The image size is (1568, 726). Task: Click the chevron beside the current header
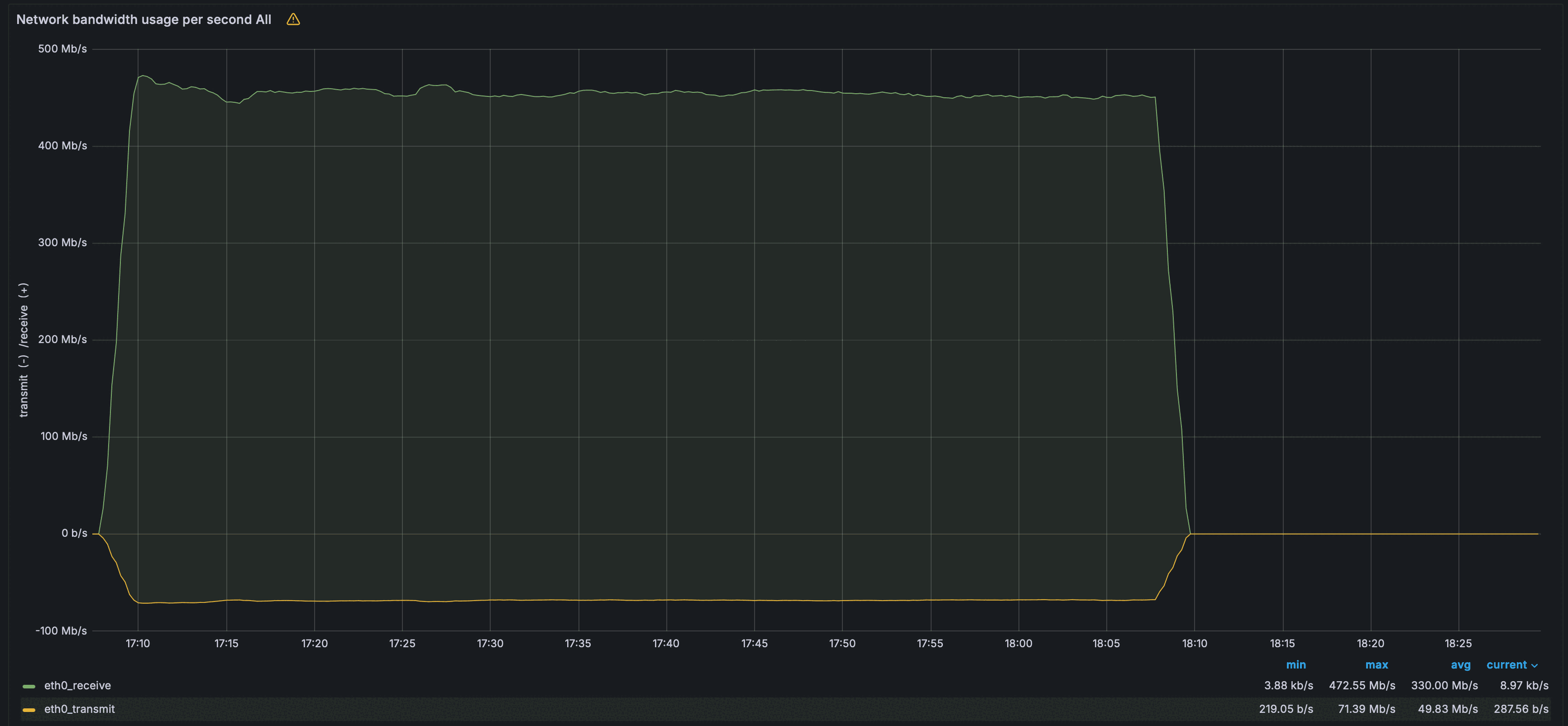click(1535, 666)
